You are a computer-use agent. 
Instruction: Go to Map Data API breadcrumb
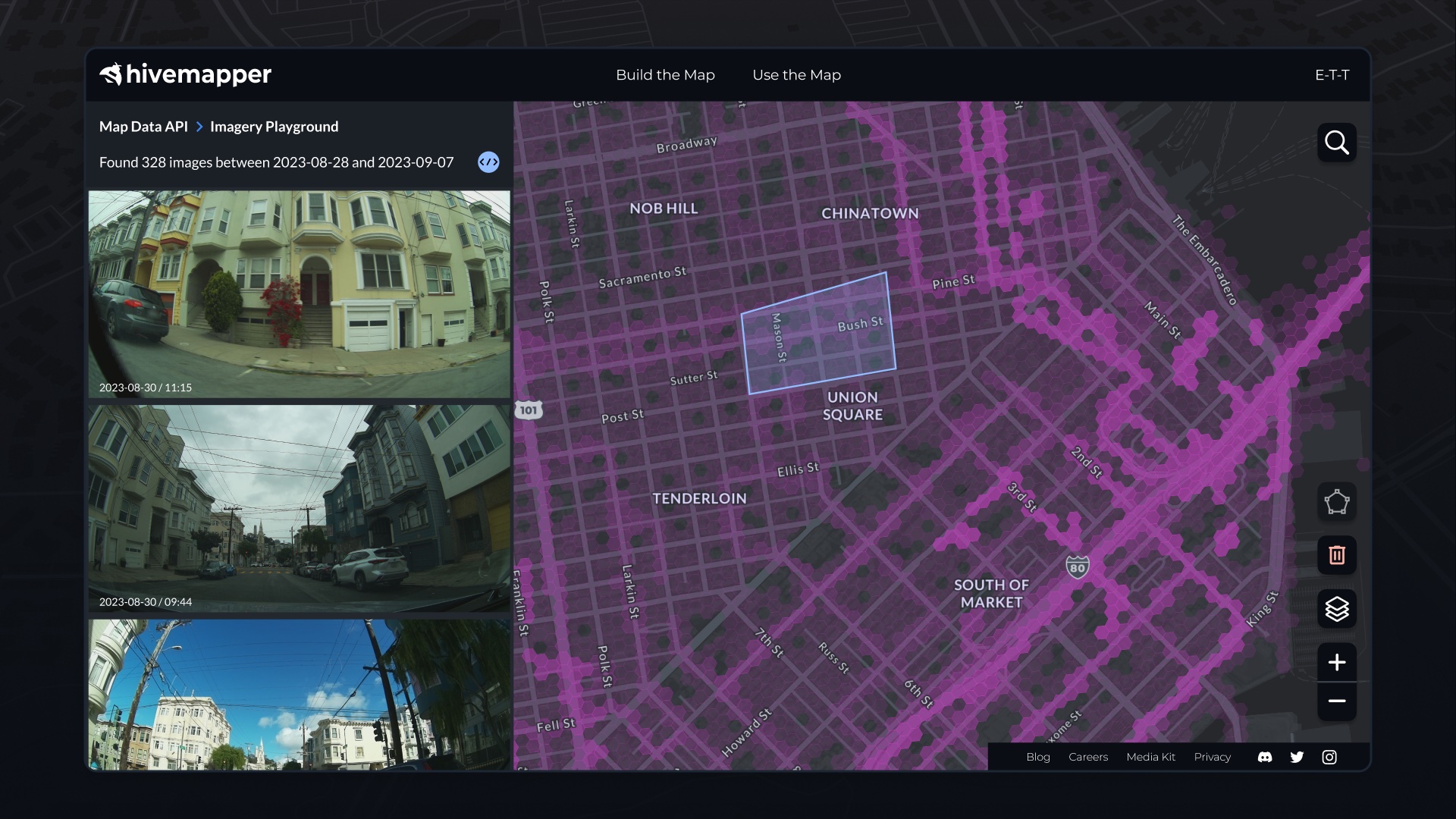[x=143, y=127]
